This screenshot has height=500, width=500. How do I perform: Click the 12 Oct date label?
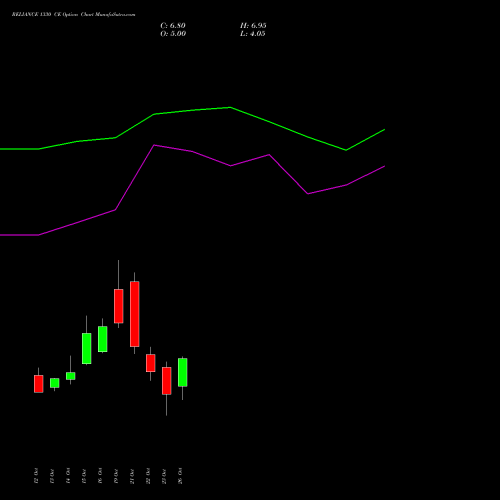(x=36, y=476)
